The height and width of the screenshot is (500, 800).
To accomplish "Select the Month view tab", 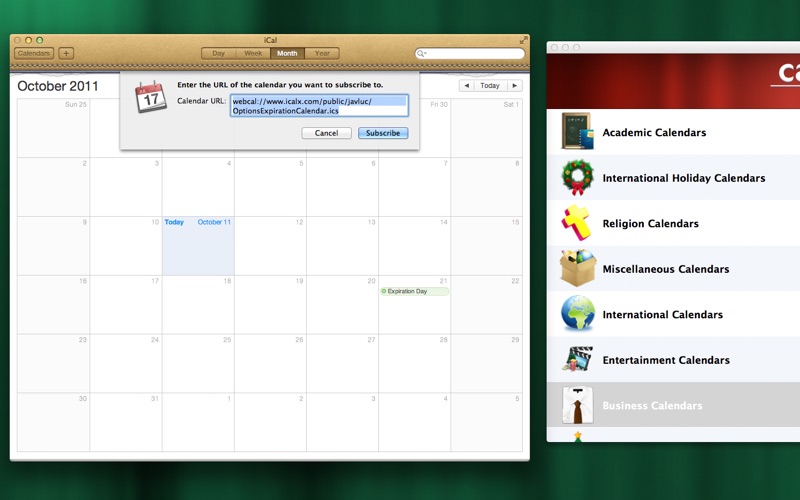I will point(287,53).
